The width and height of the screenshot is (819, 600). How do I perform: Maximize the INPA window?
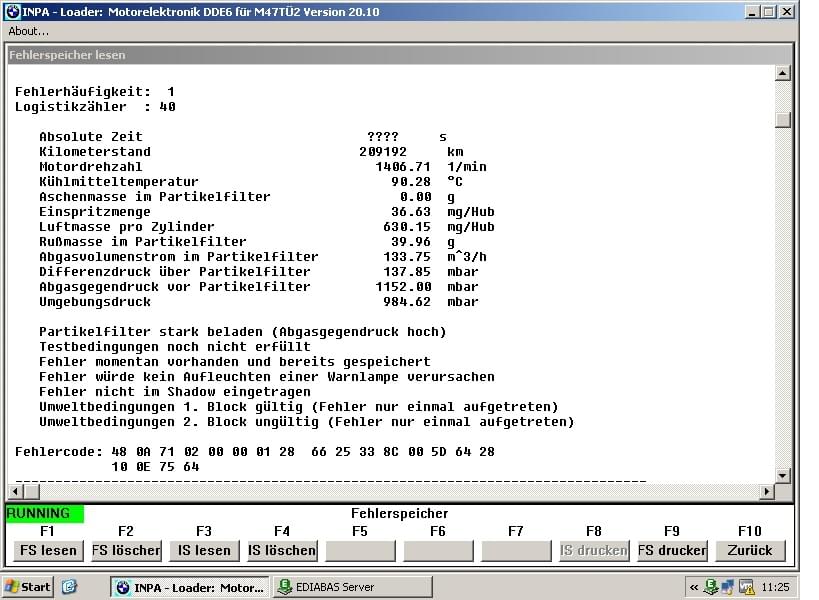pos(769,11)
